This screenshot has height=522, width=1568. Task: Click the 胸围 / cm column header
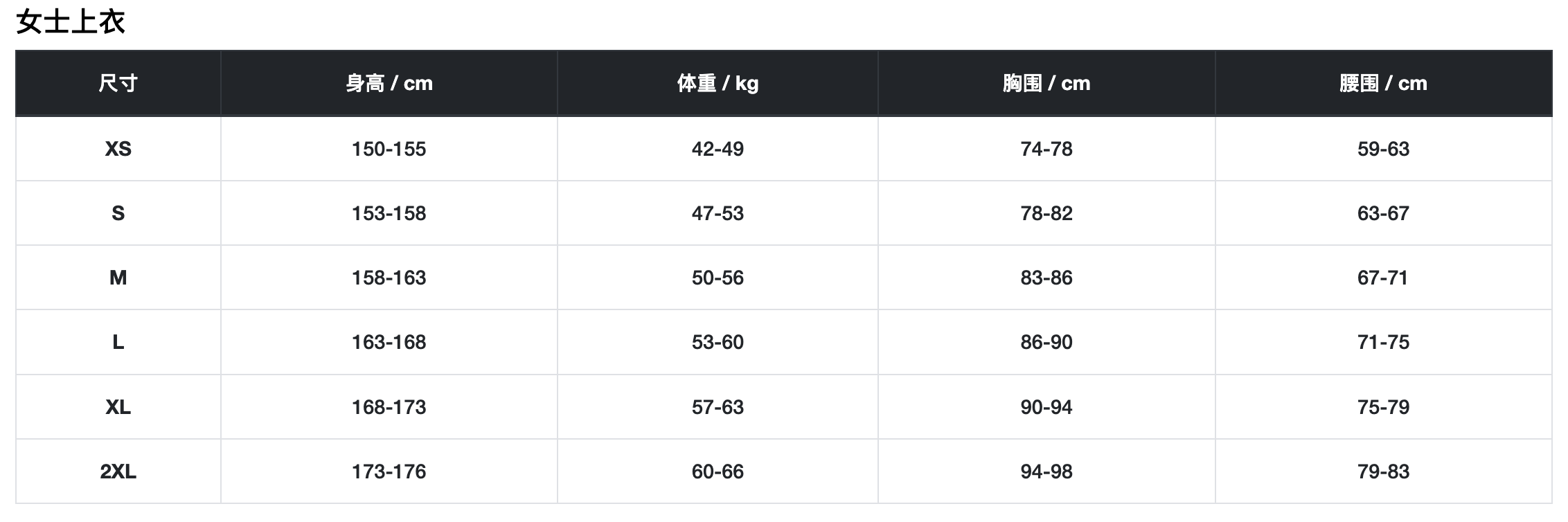[x=1046, y=83]
